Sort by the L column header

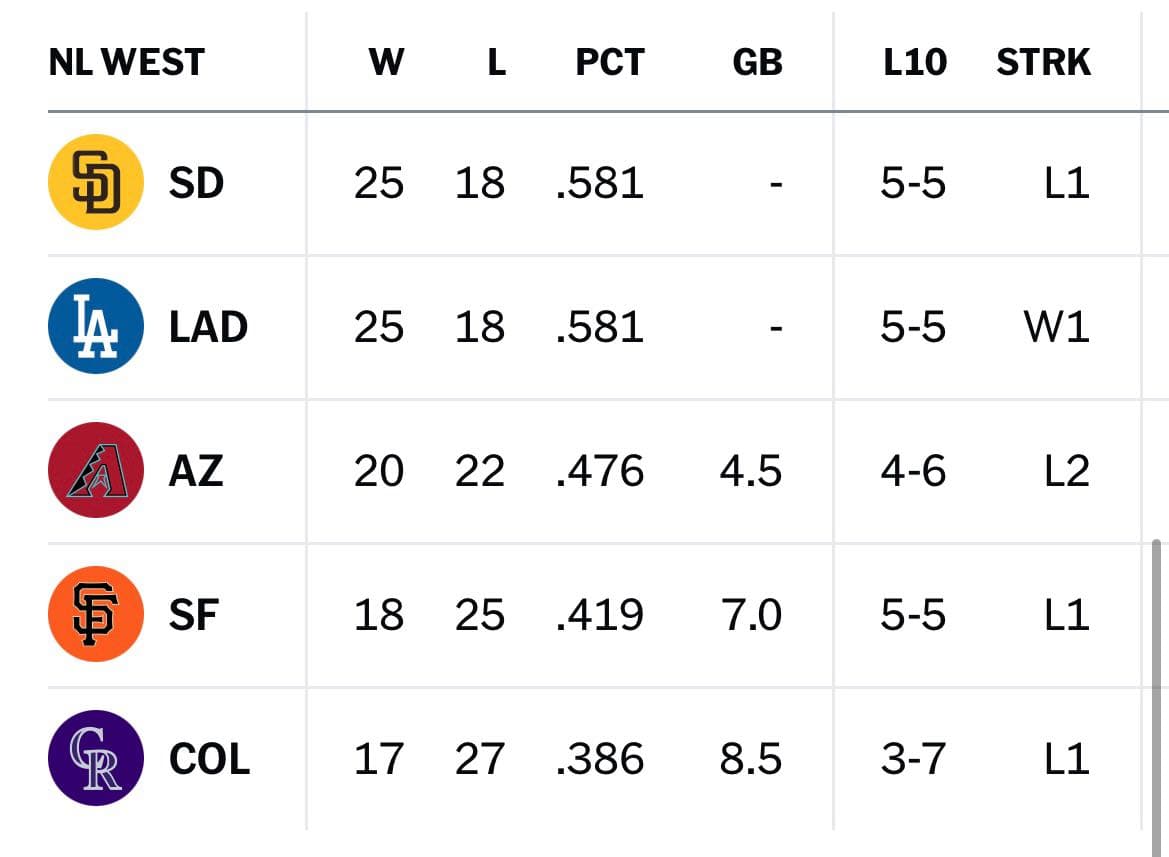(x=497, y=62)
